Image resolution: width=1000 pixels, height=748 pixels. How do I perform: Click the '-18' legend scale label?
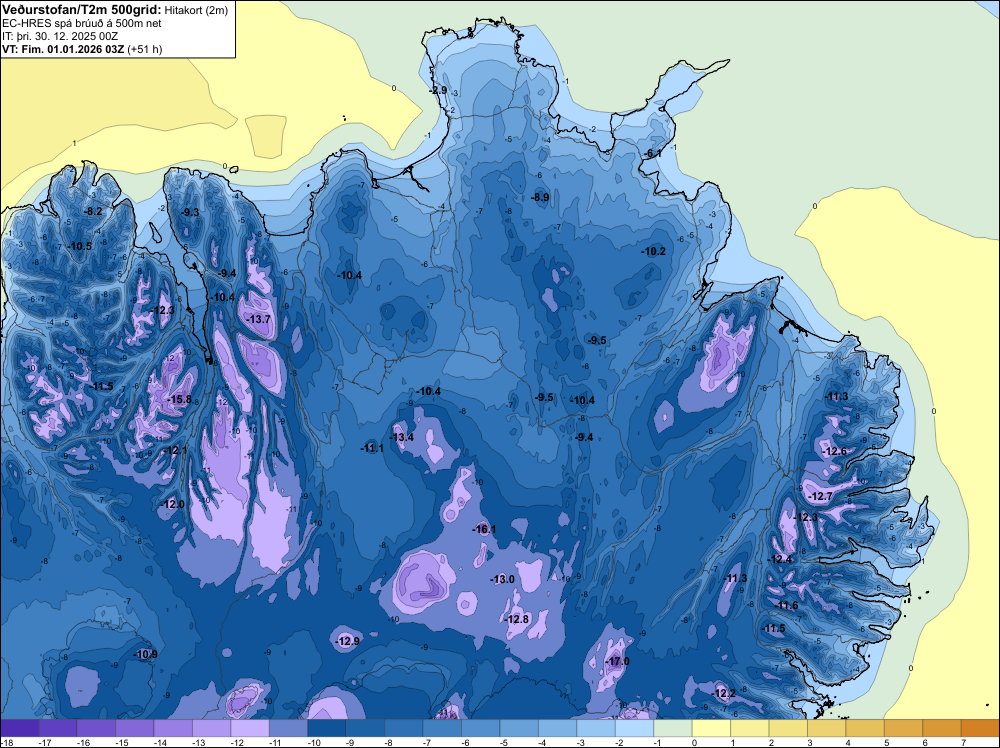pos(7,742)
